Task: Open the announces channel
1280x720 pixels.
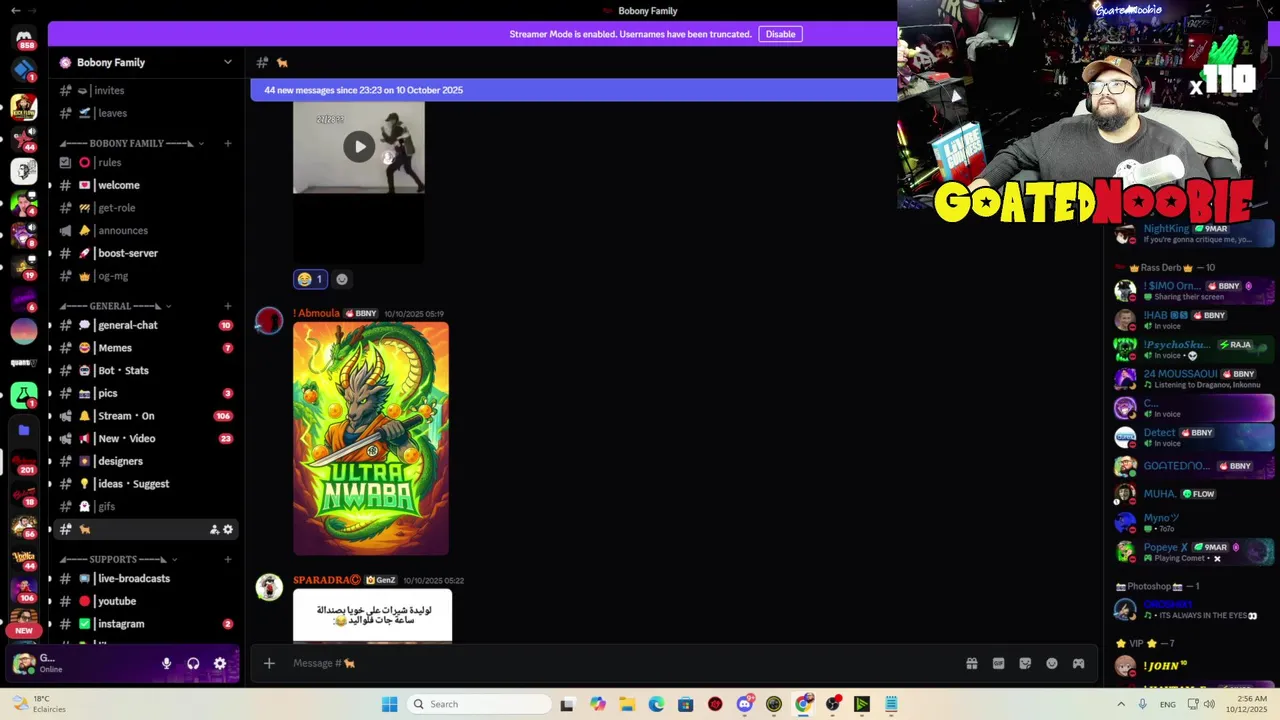Action: (x=146, y=230)
